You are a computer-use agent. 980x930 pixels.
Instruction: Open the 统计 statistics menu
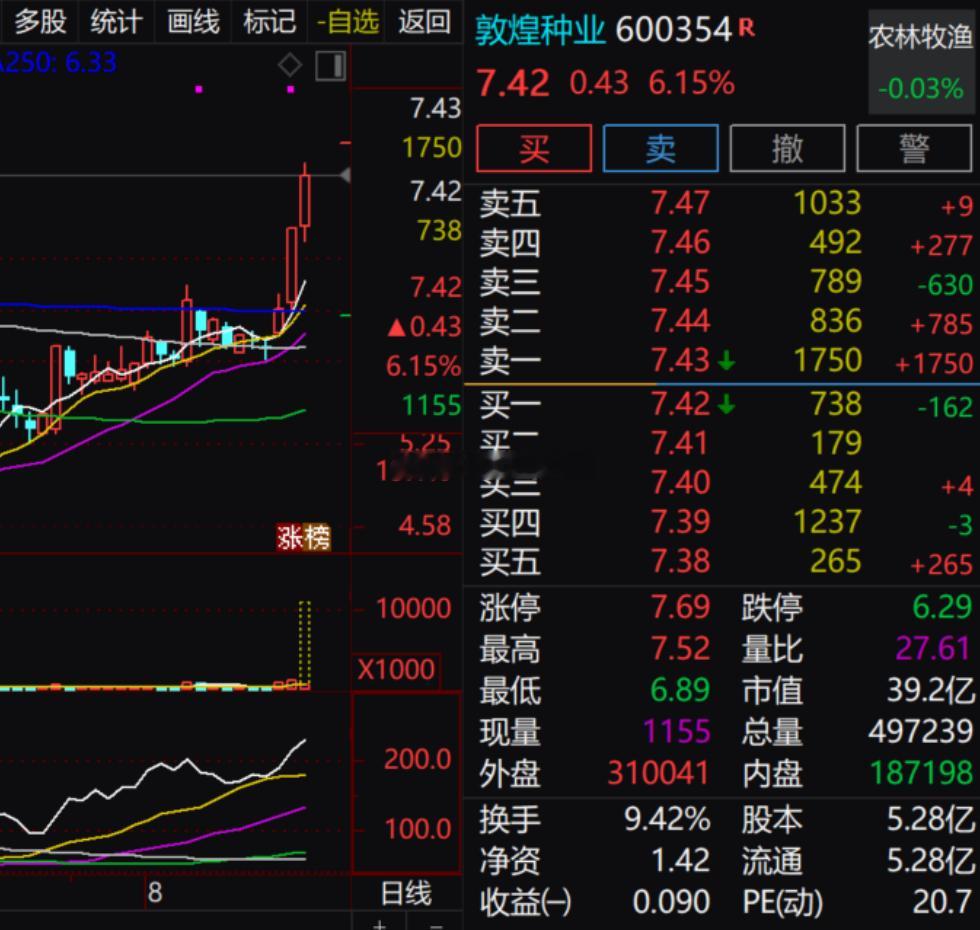(116, 22)
